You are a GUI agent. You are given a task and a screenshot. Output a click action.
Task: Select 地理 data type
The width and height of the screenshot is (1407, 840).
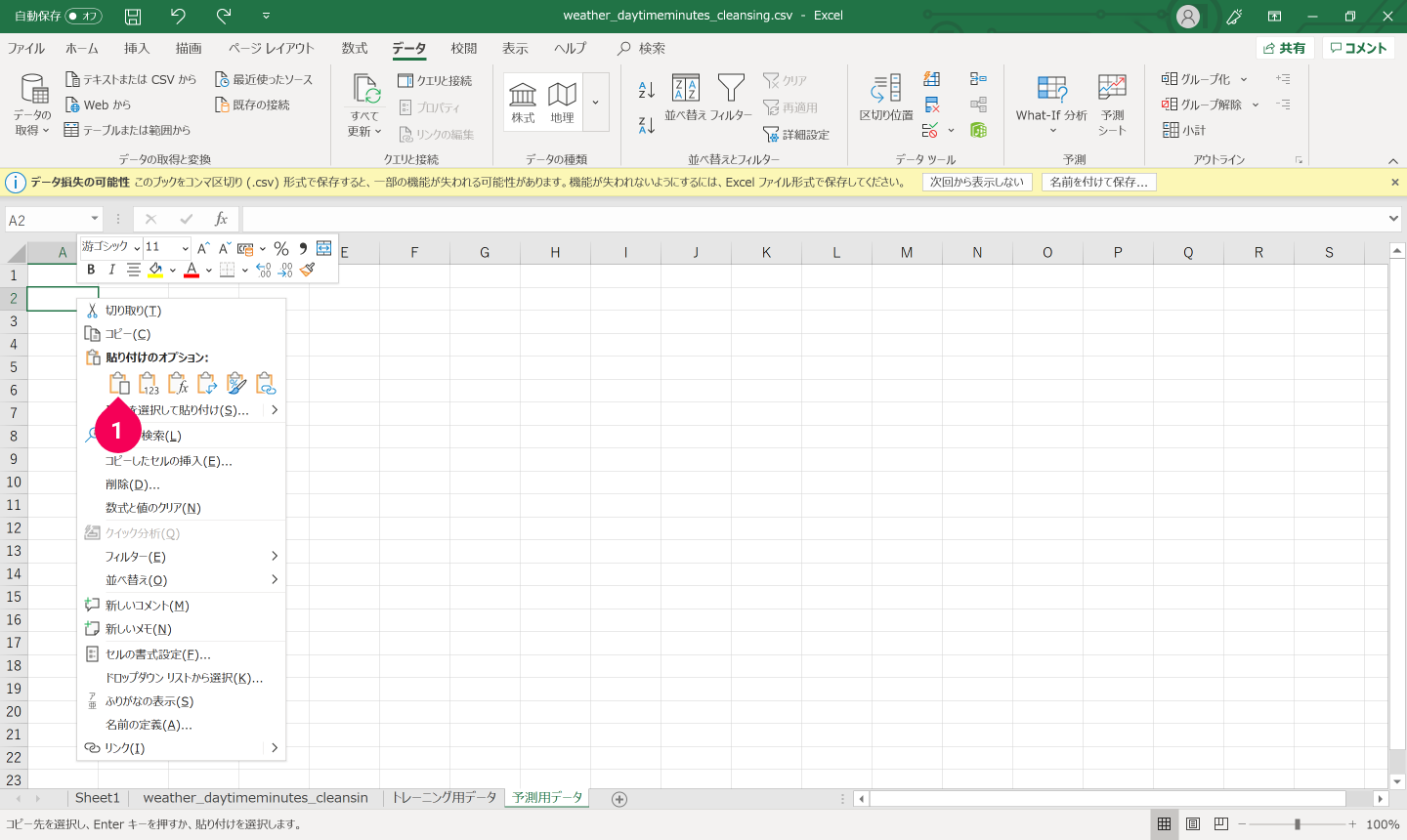pyautogui.click(x=562, y=102)
